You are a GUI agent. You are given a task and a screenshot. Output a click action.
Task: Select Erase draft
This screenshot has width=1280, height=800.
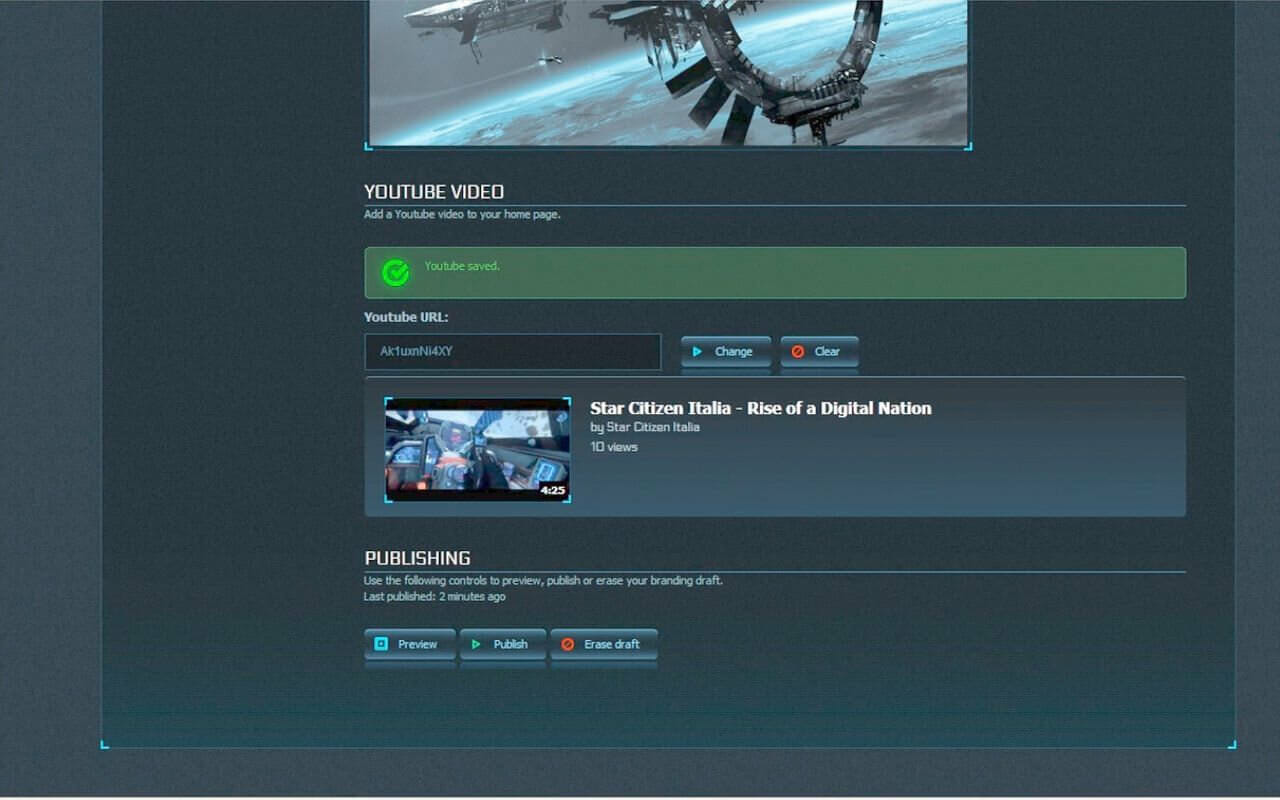[604, 644]
